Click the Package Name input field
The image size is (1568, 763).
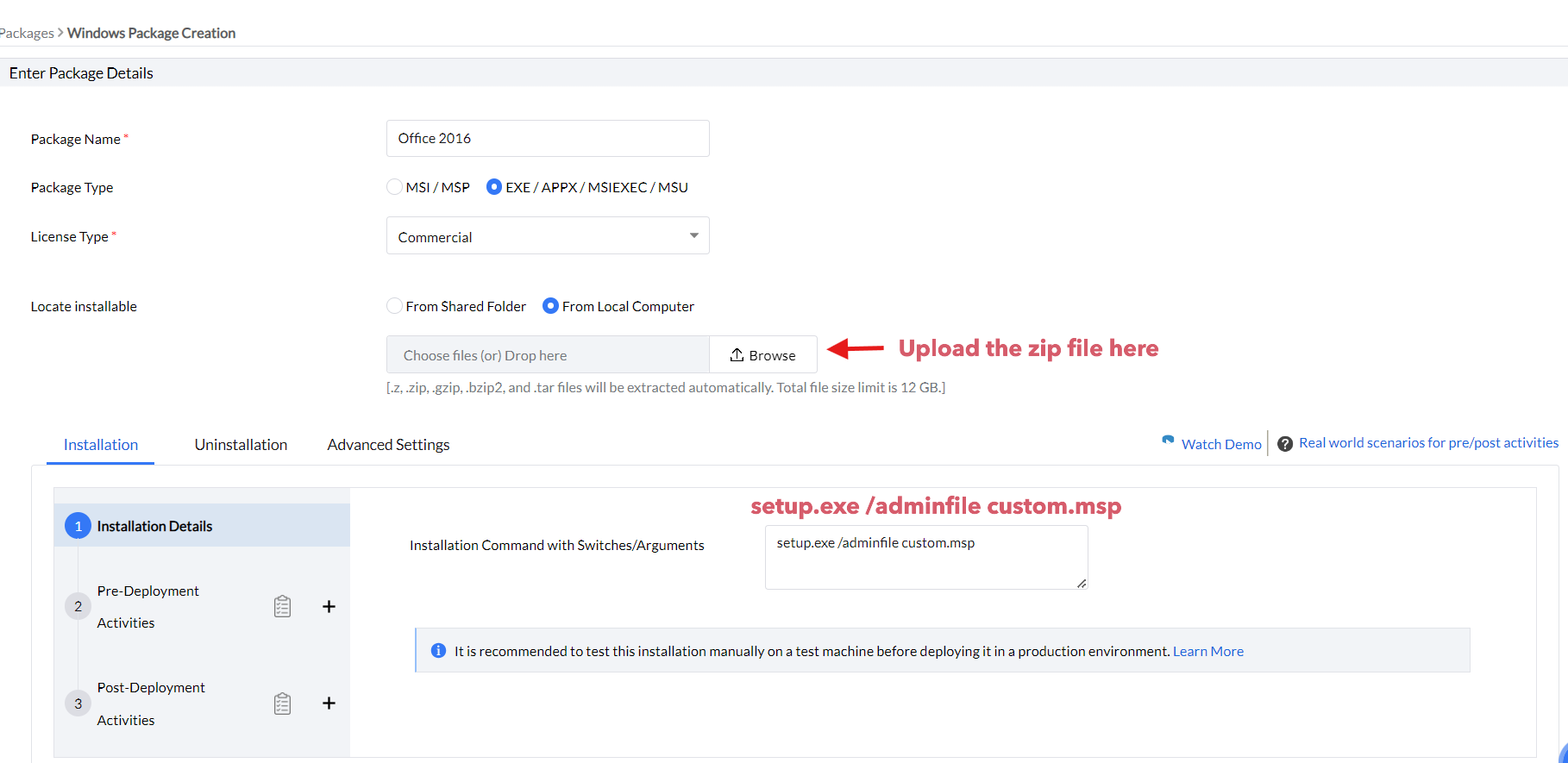[x=548, y=139]
